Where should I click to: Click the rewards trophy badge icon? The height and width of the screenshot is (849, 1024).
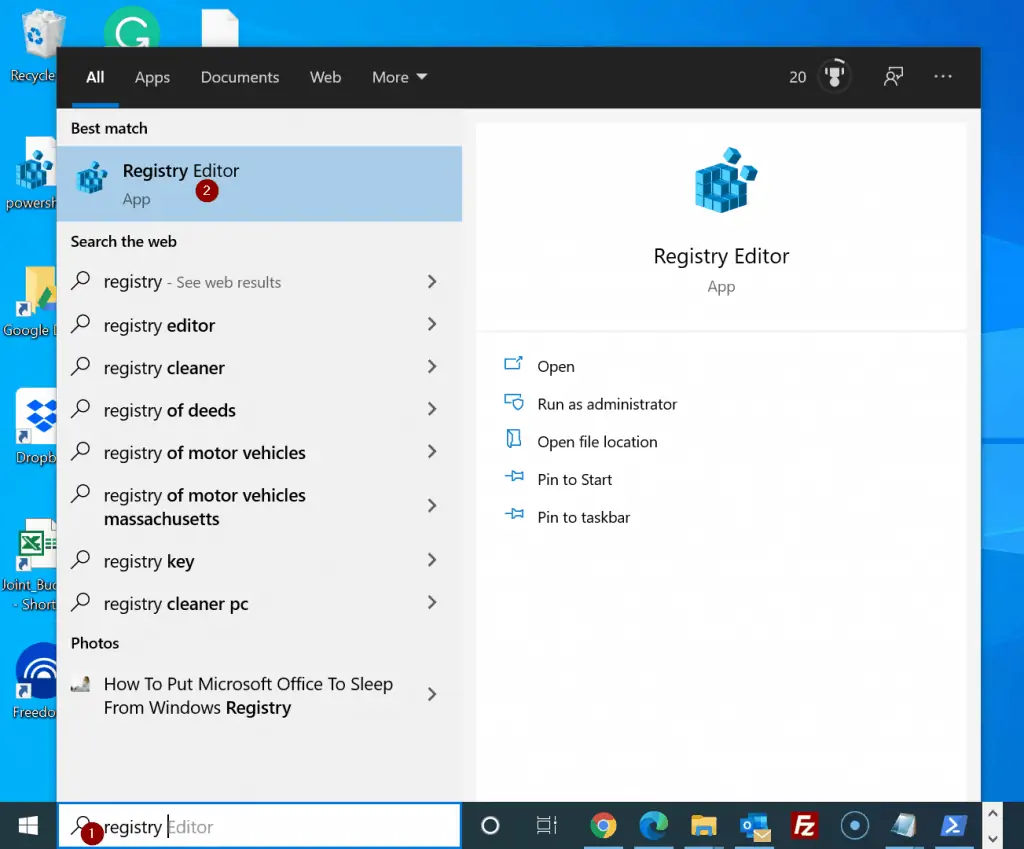pos(834,77)
